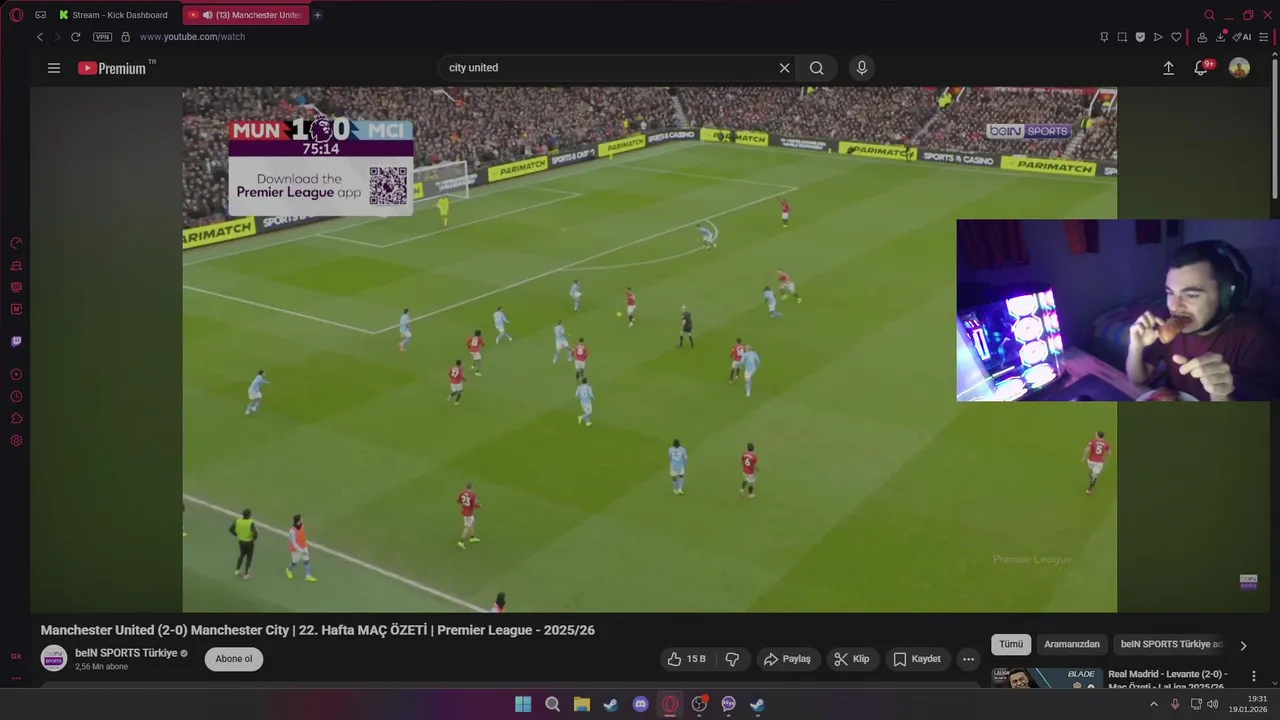Add page to bookmarks heart icon
This screenshot has width=1280, height=720.
(1176, 37)
